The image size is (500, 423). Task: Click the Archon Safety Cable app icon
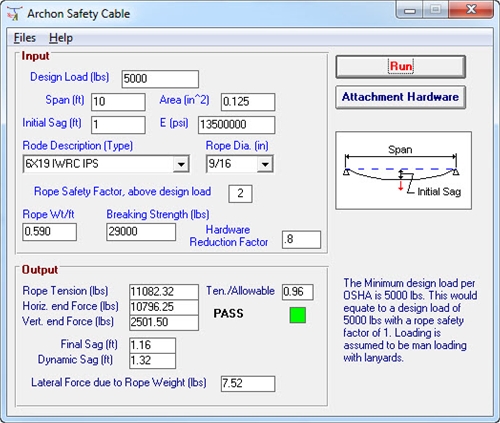click(14, 13)
